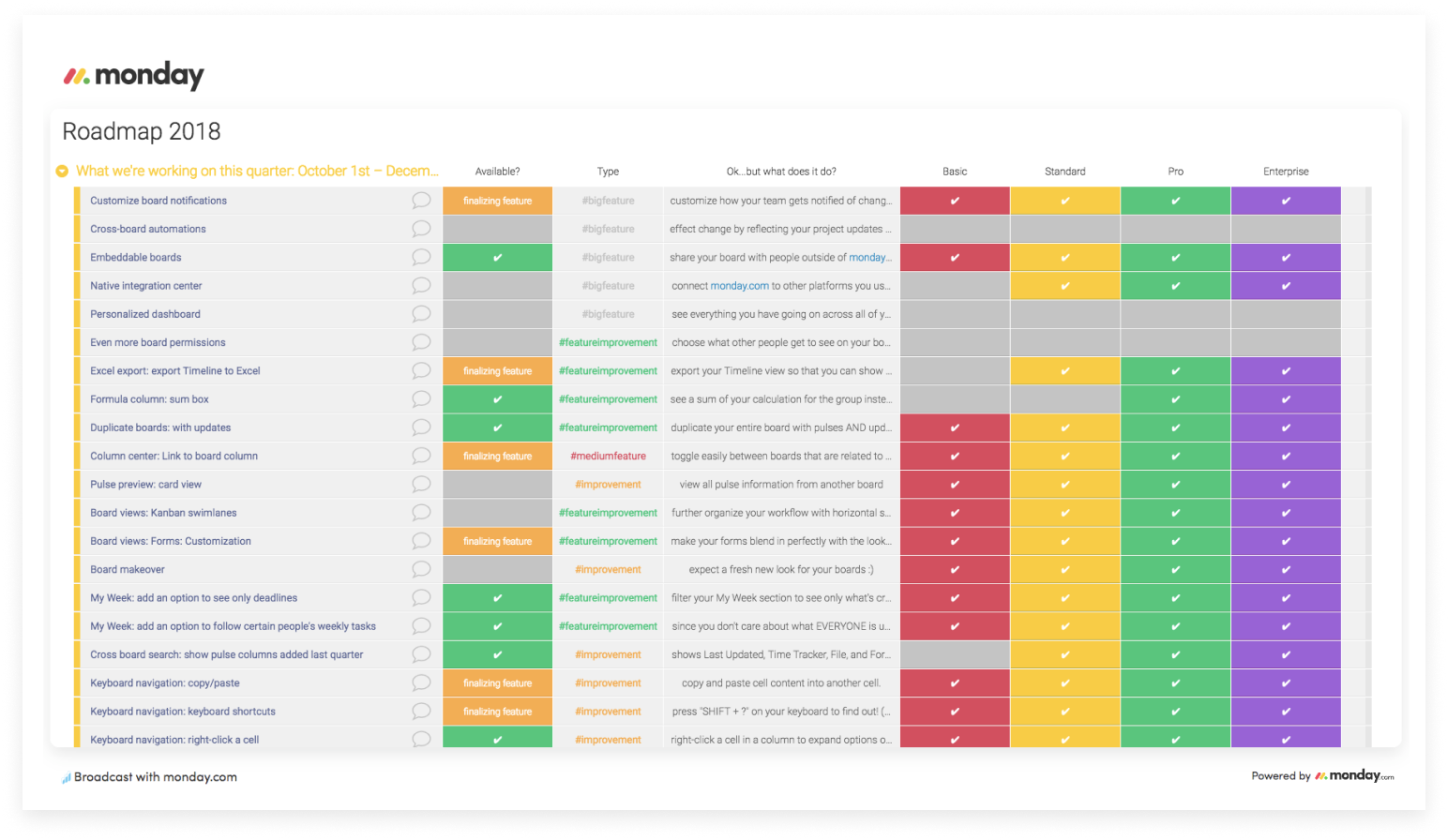This screenshot has height=840, width=1448.
Task: Collapse the 'What we're working on this quarter' group
Action: [x=62, y=172]
